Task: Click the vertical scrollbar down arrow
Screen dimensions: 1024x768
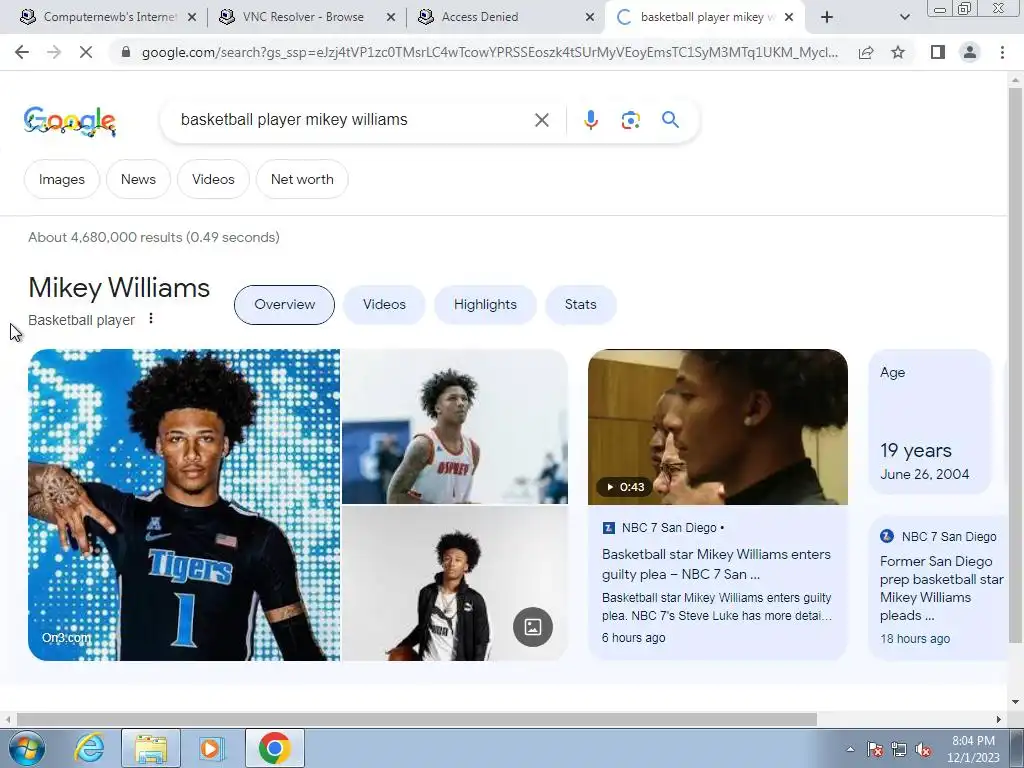Action: (1015, 702)
